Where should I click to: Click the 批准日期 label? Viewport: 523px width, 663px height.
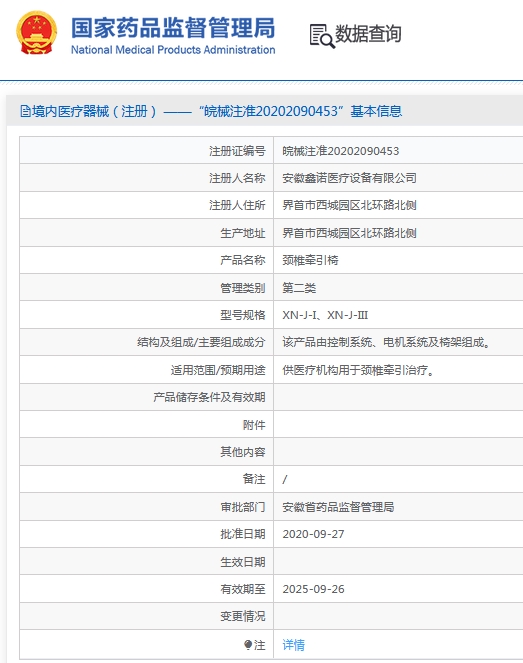(243, 534)
